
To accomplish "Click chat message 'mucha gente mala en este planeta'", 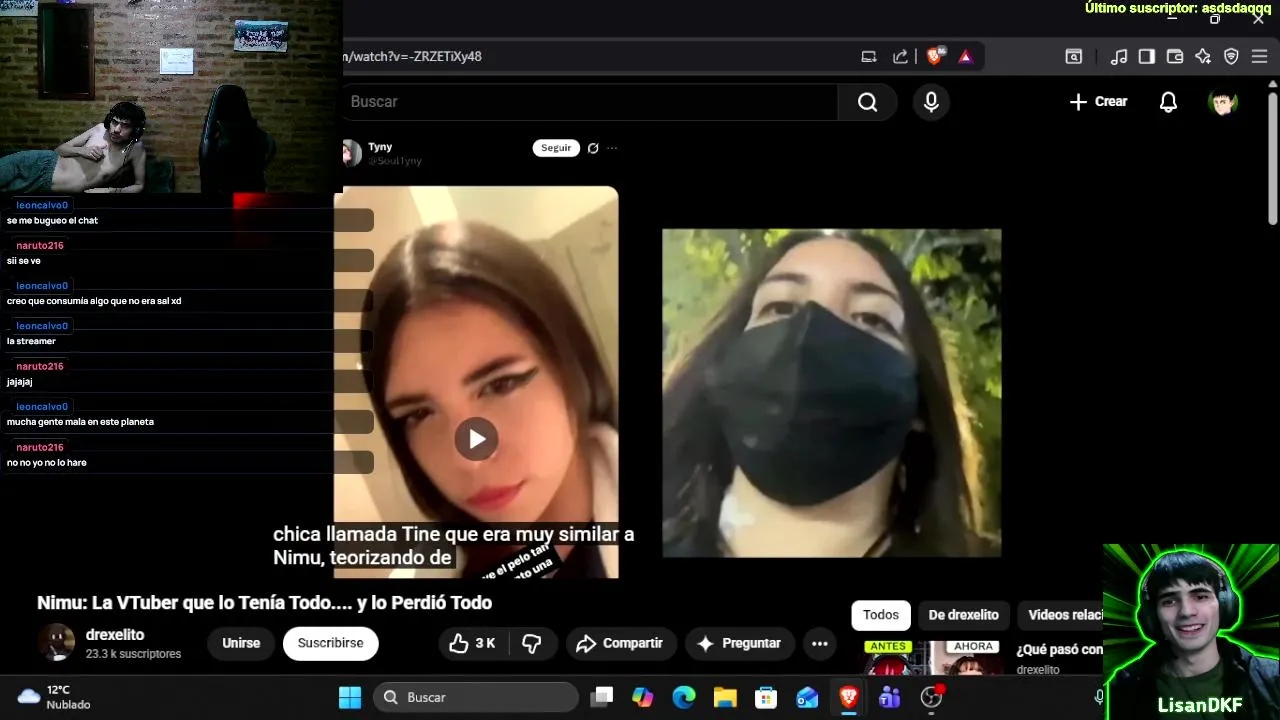I will pos(80,422).
